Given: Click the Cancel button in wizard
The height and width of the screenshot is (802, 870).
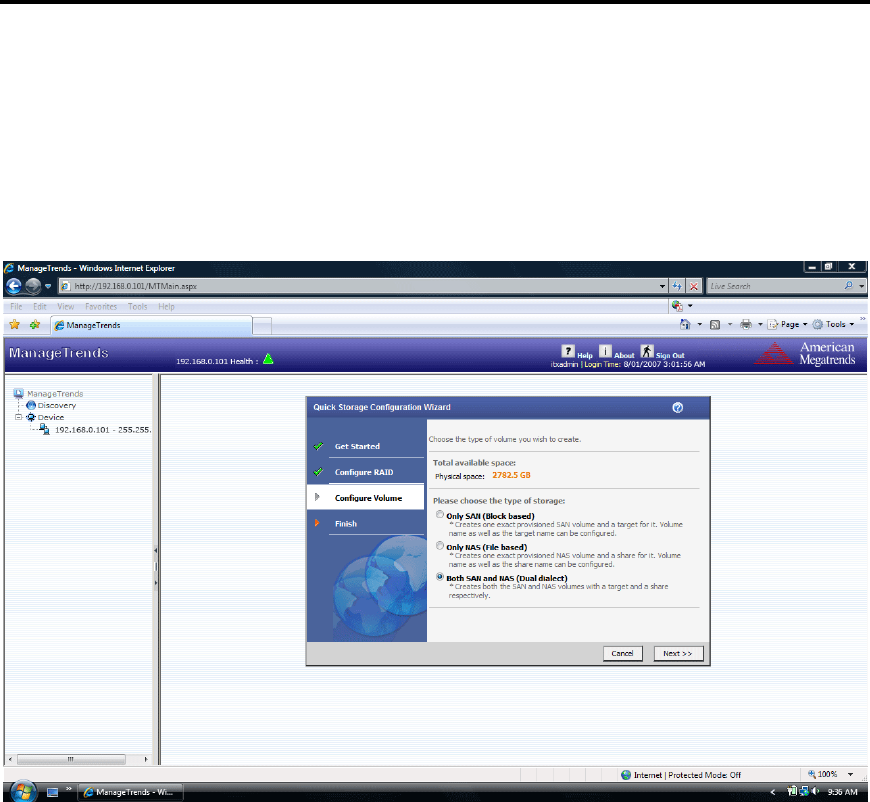Looking at the screenshot, I should click(623, 653).
